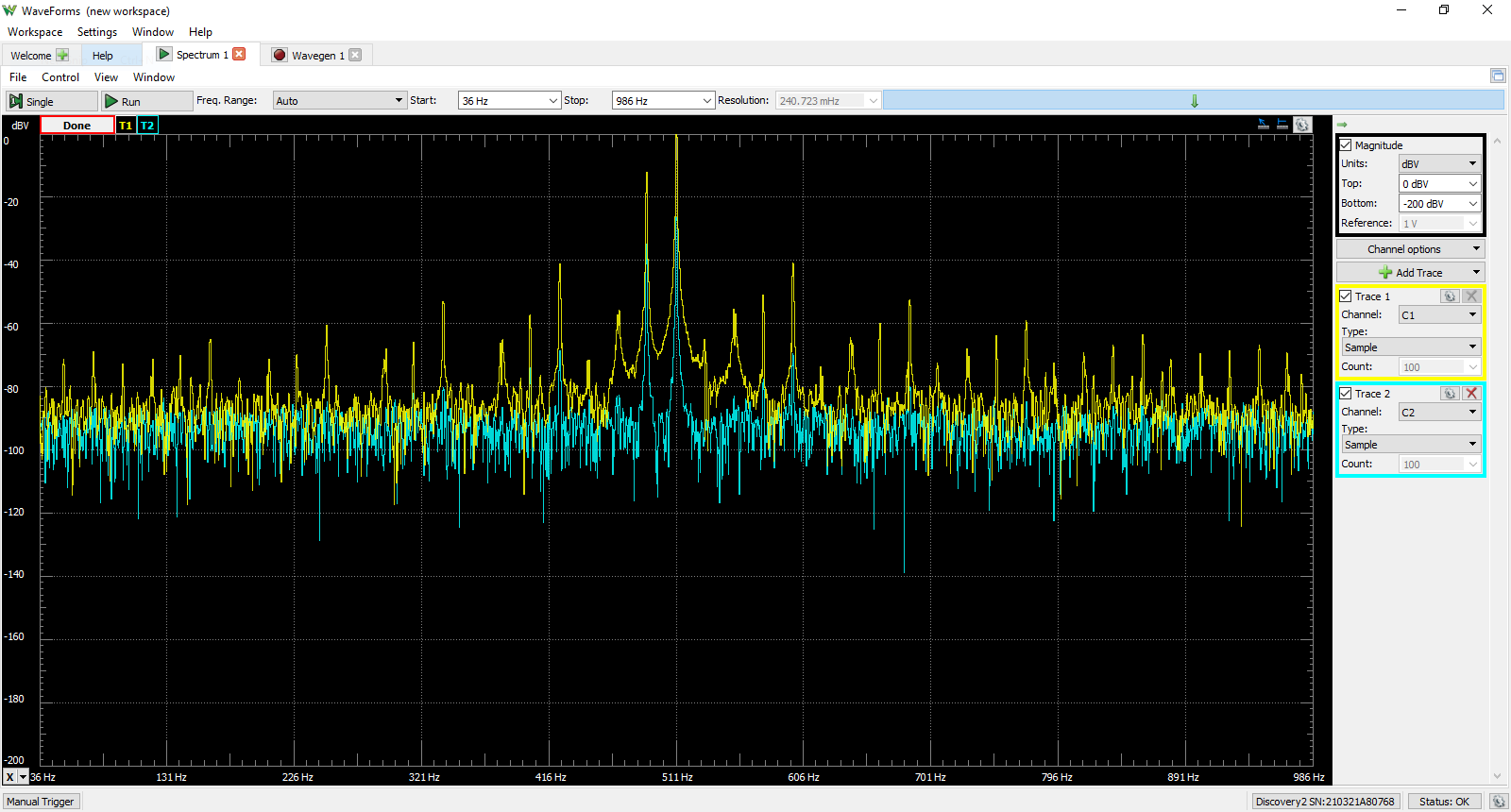Toggle the Trace 1 checkbox
This screenshot has height=812, width=1511.
click(1346, 296)
